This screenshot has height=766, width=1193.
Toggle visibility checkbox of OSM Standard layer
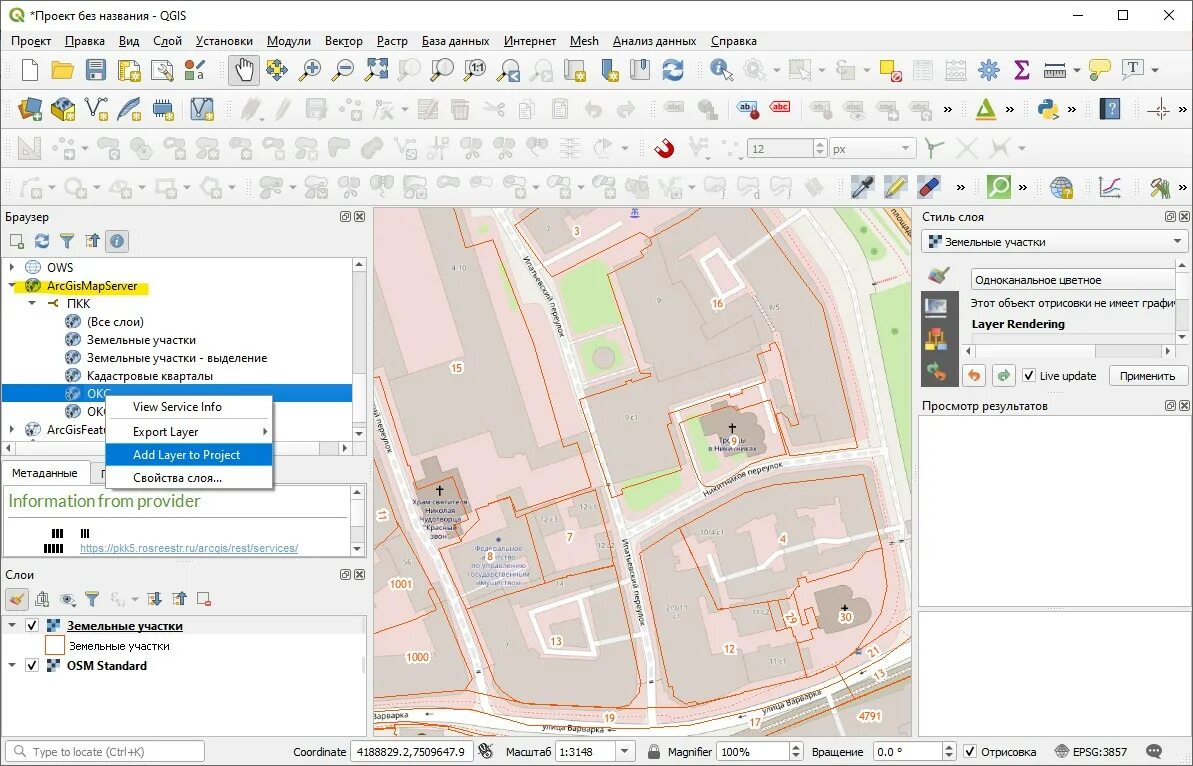[32, 666]
